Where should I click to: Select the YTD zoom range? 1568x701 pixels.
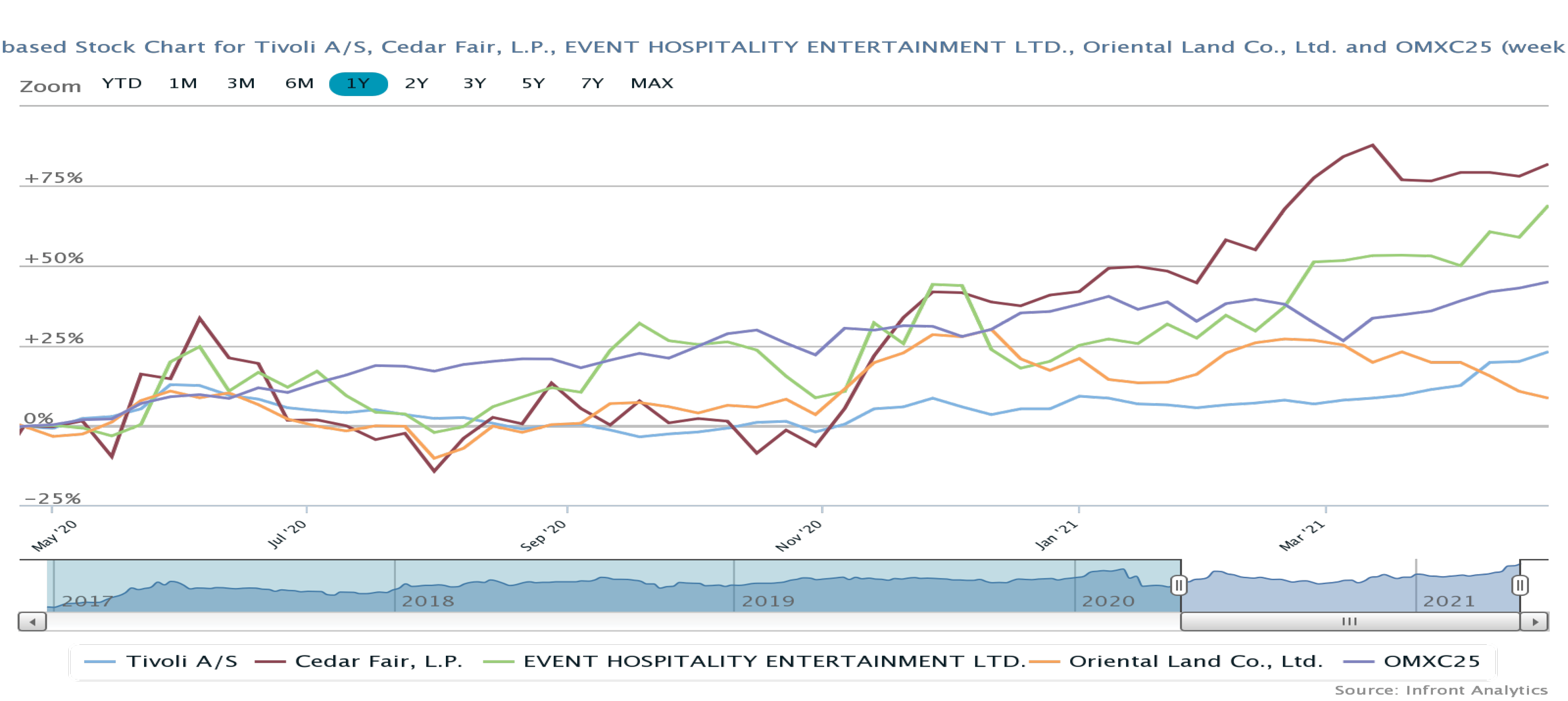click(122, 84)
